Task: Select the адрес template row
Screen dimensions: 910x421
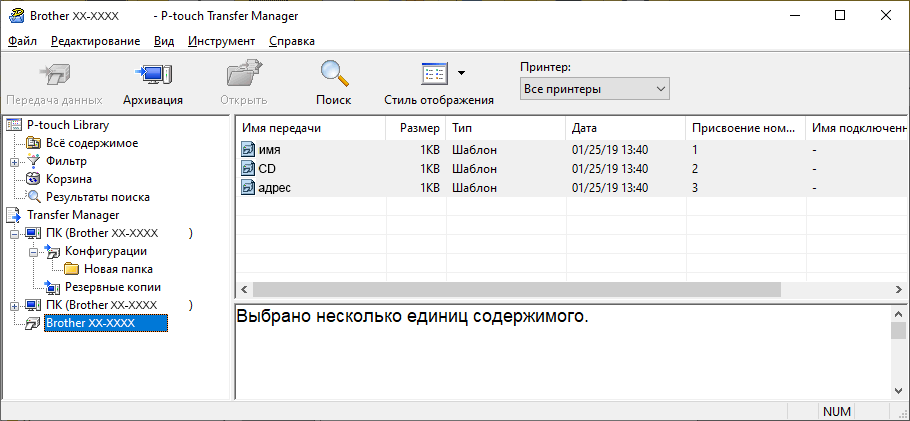Action: click(x=572, y=188)
